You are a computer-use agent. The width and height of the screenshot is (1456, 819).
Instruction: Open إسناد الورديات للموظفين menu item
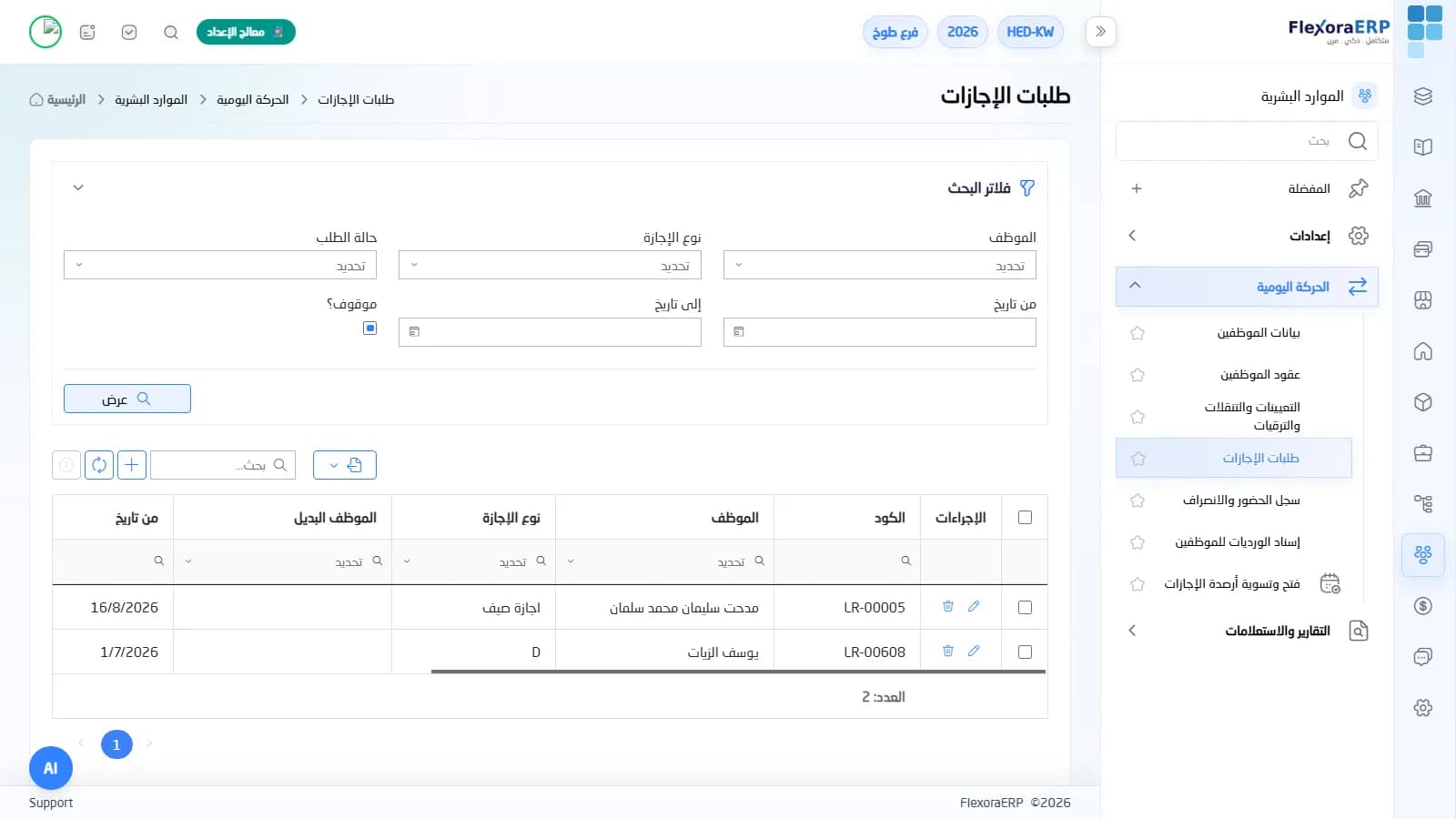[1238, 542]
